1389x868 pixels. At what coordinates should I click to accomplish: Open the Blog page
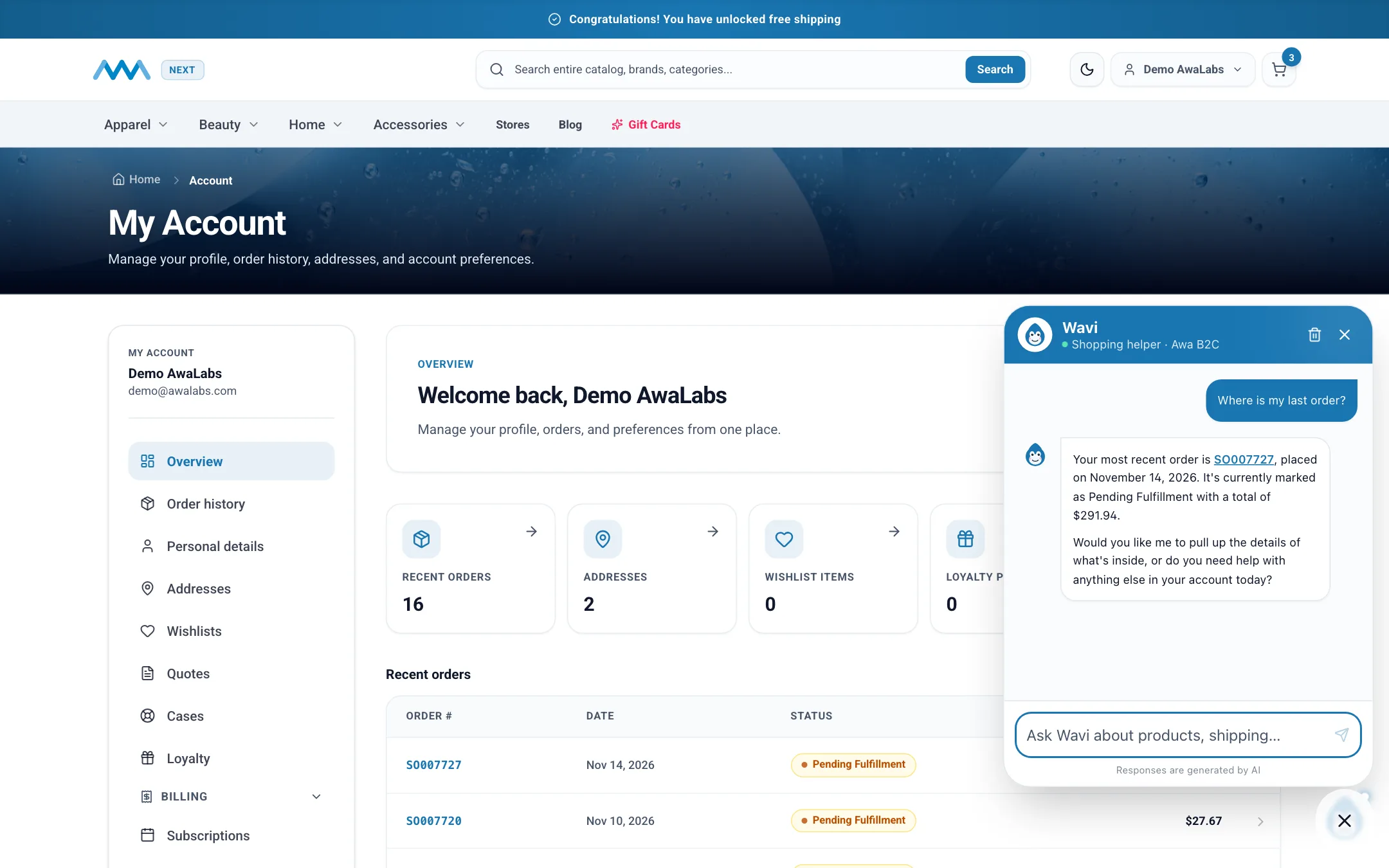[x=570, y=125]
